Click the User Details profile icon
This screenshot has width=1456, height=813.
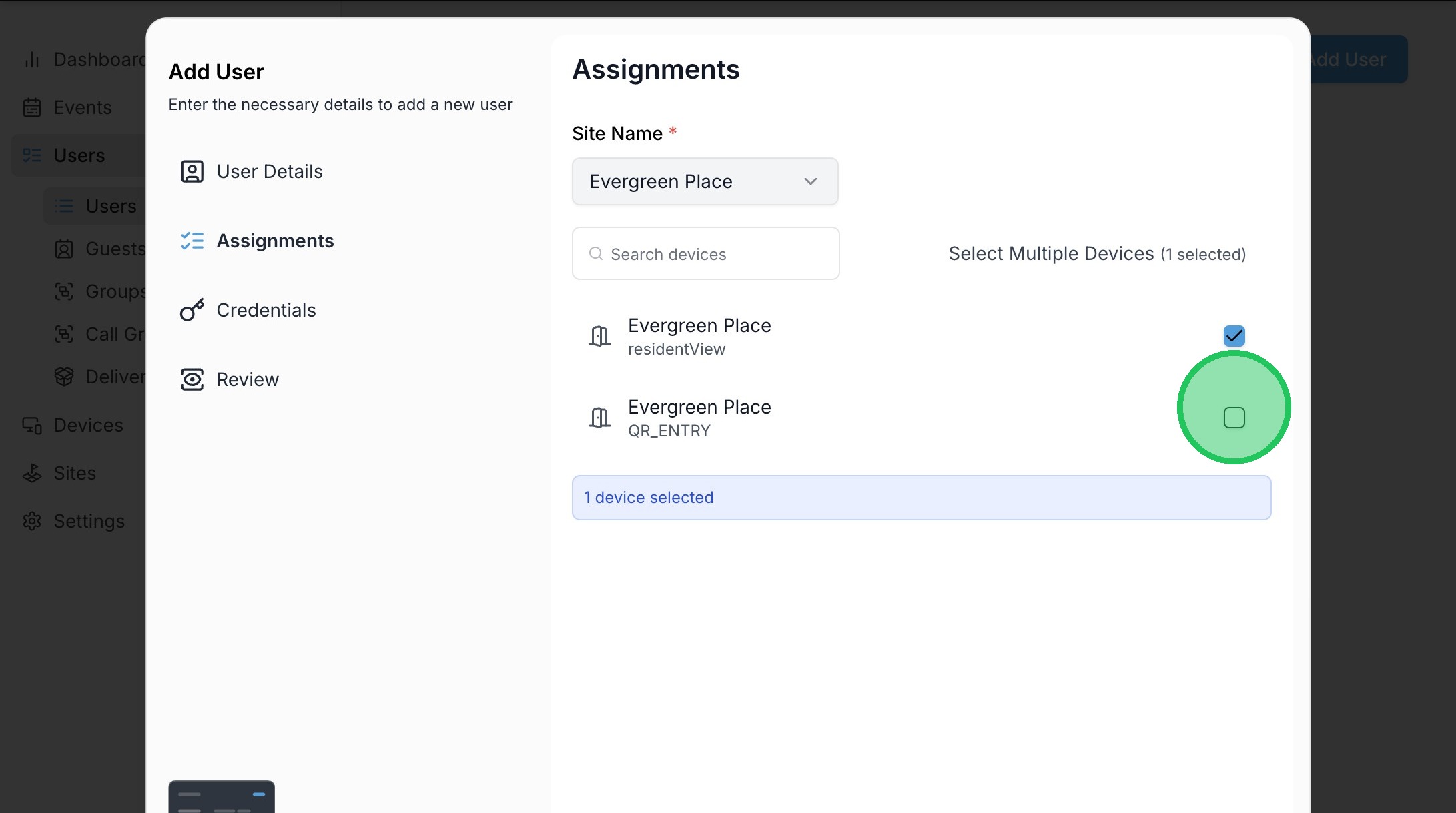point(192,171)
